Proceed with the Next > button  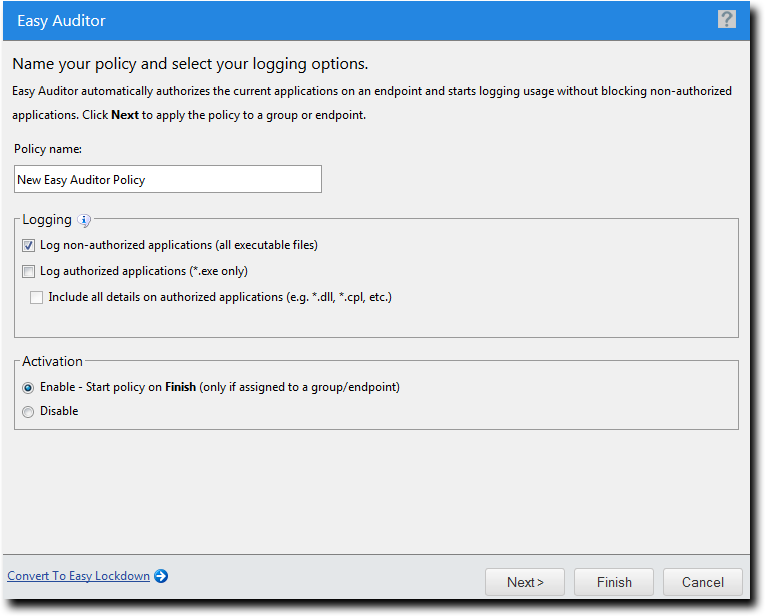525,582
